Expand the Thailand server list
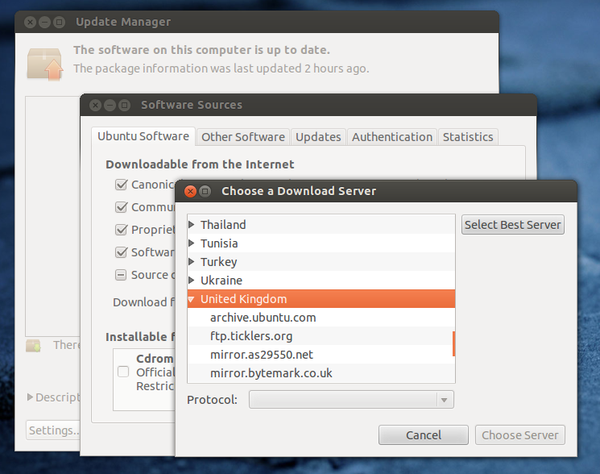 pyautogui.click(x=192, y=225)
